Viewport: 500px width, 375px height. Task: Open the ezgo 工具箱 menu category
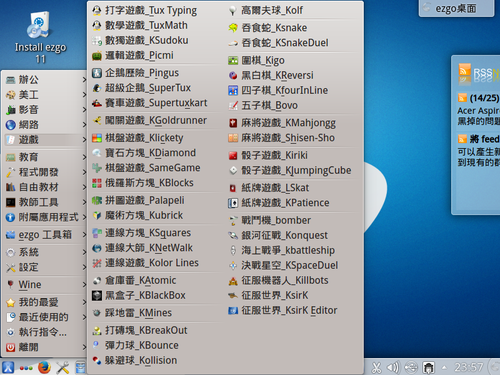pos(45,235)
